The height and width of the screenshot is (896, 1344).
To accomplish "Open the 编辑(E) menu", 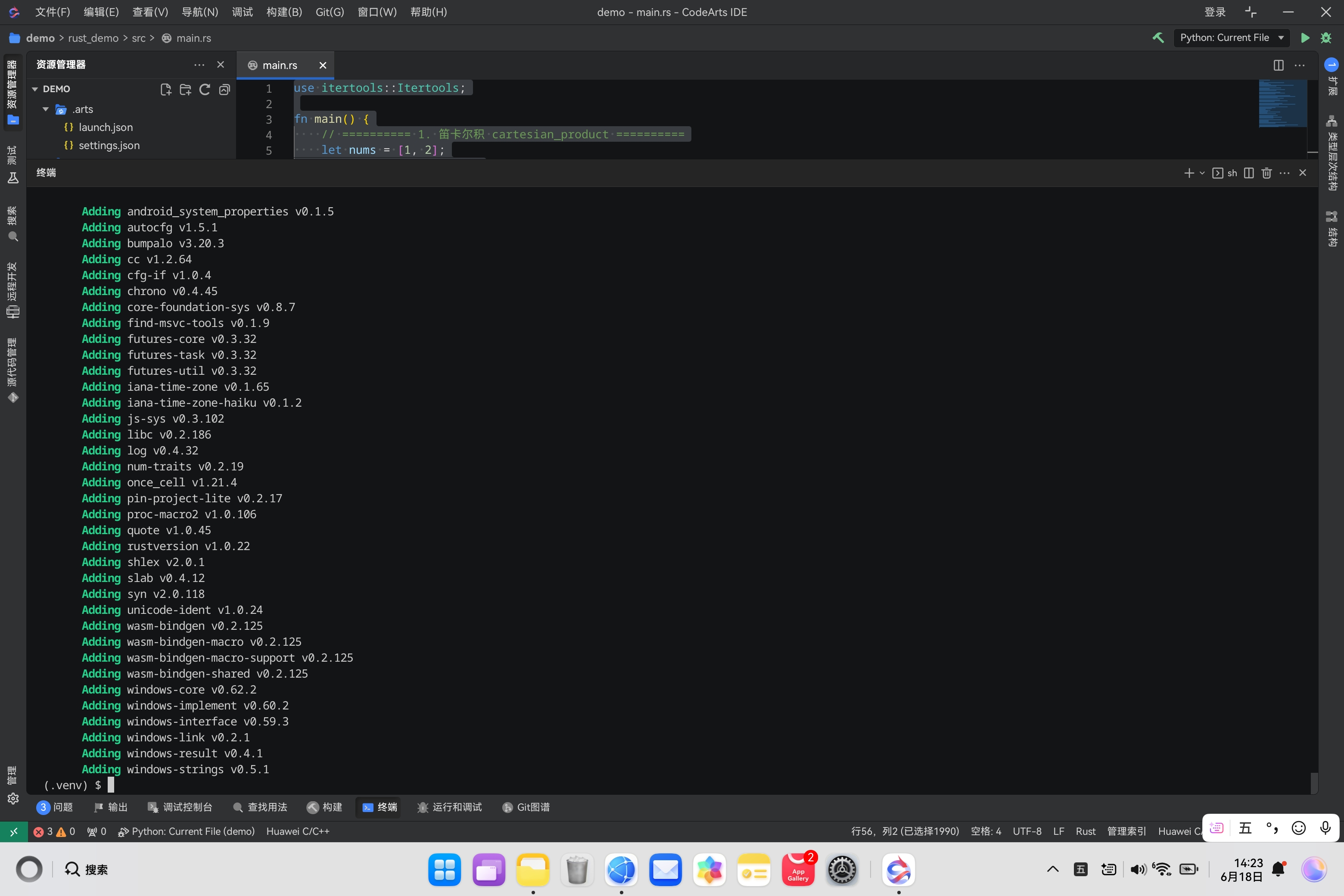I will (101, 12).
